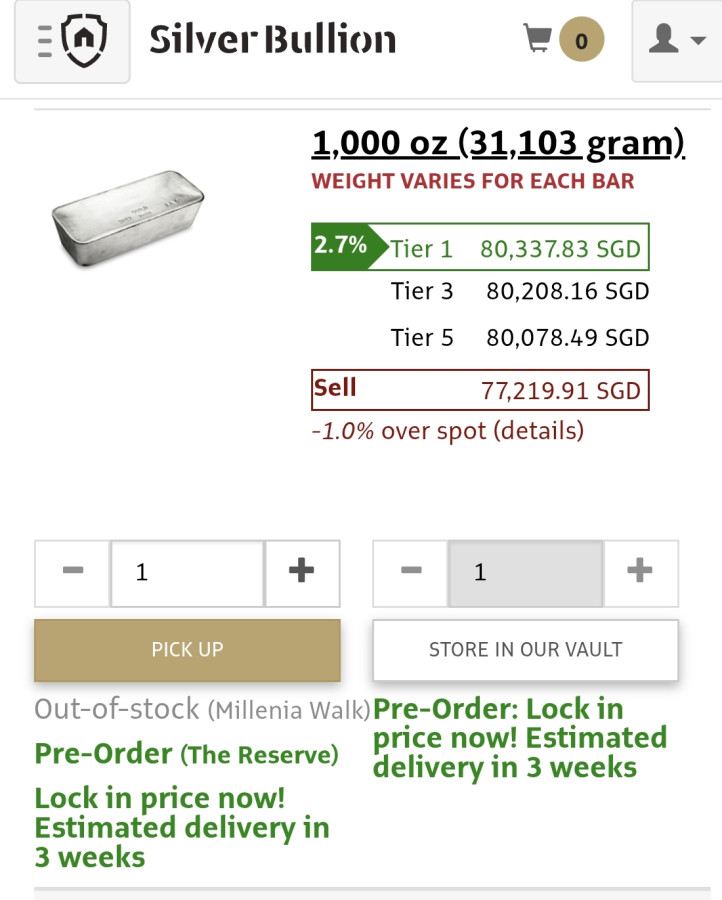
Task: Click the Silver Bullion logo
Action: [x=272, y=40]
